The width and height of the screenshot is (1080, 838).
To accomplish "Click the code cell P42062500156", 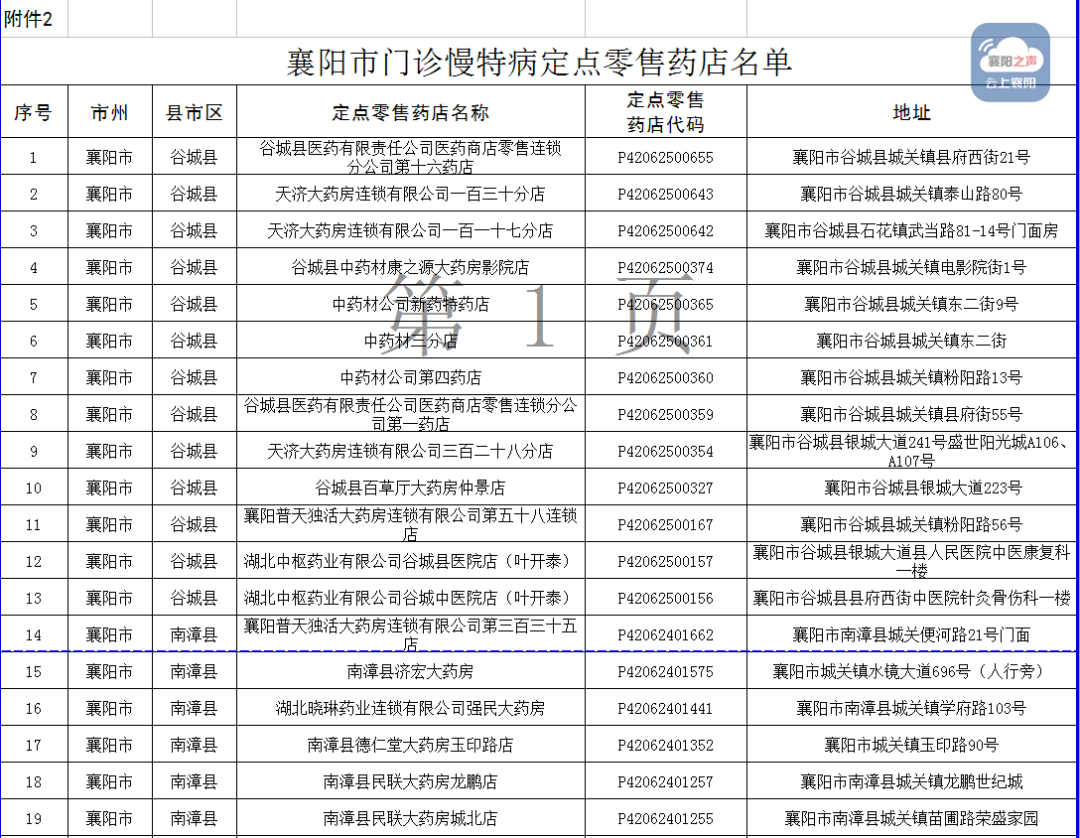I will pos(665,598).
